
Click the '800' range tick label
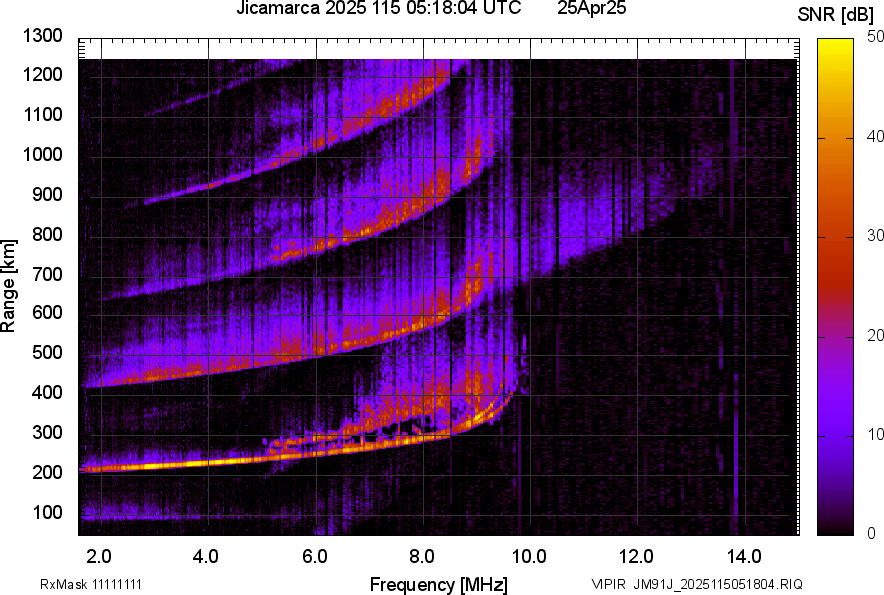[x=47, y=234]
